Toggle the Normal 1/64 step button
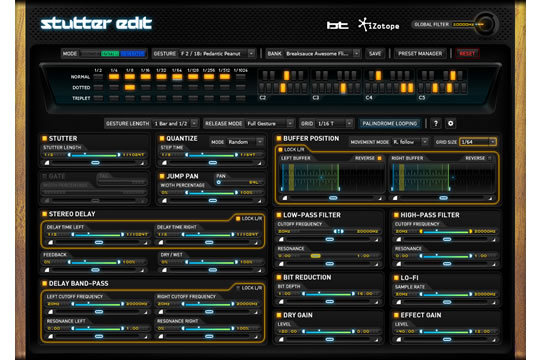 [177, 77]
